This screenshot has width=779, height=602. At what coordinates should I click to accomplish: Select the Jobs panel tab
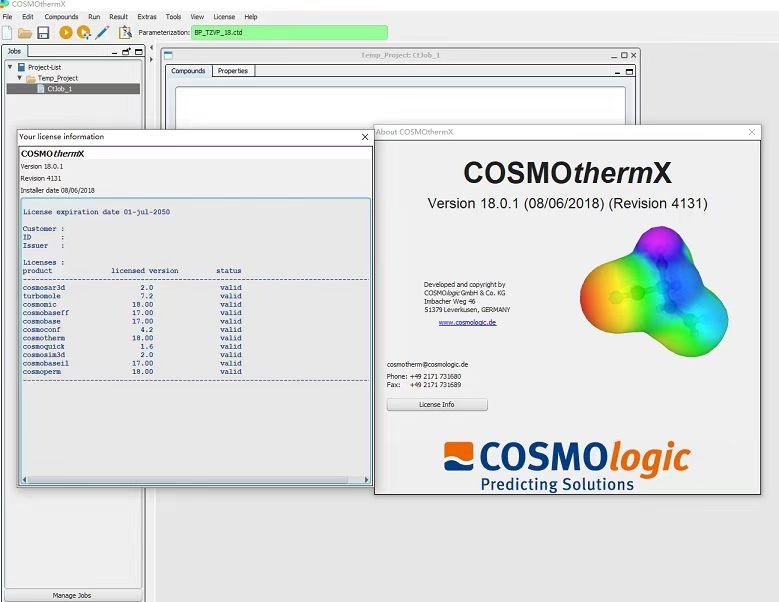[14, 51]
